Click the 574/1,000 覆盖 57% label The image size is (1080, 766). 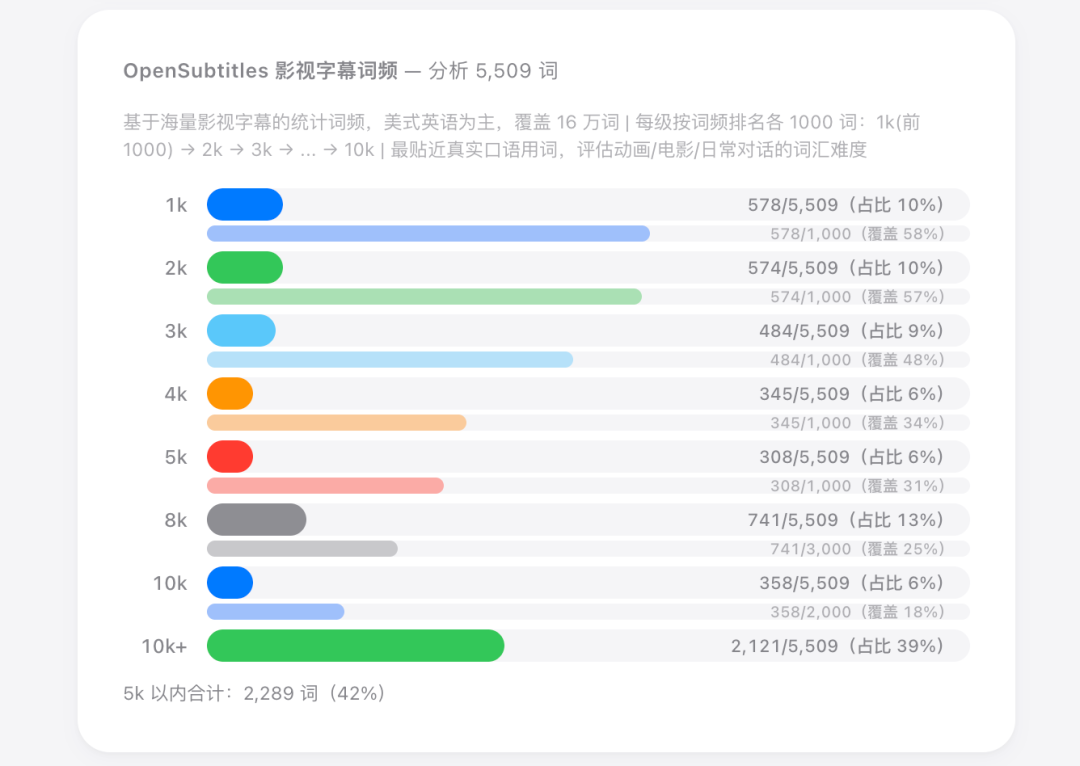click(x=857, y=297)
